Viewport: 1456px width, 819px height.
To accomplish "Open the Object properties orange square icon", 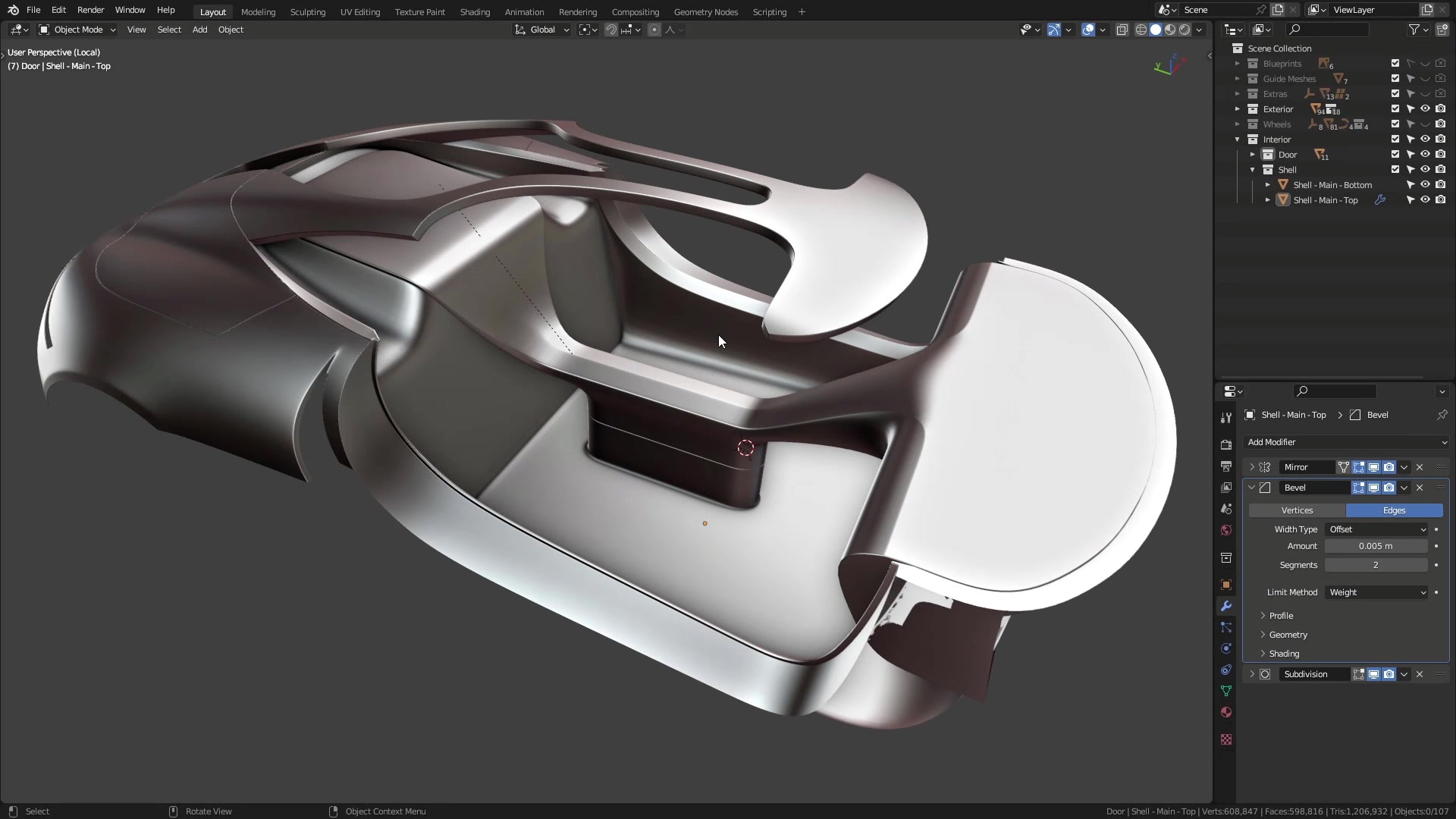I will tap(1225, 585).
